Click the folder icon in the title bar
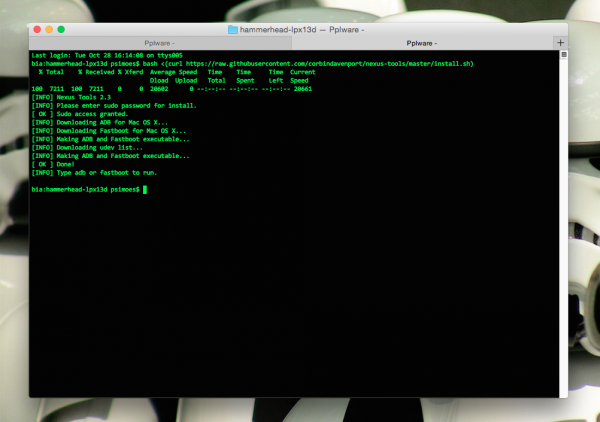The height and width of the screenshot is (422, 600). click(x=233, y=29)
